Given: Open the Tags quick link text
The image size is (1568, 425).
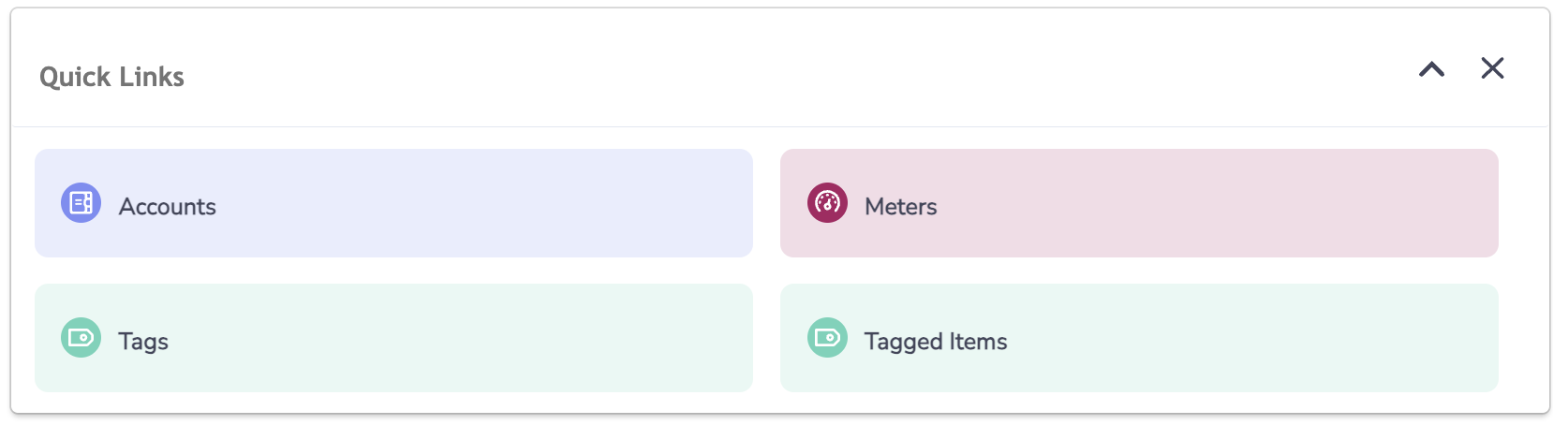Looking at the screenshot, I should [x=143, y=342].
